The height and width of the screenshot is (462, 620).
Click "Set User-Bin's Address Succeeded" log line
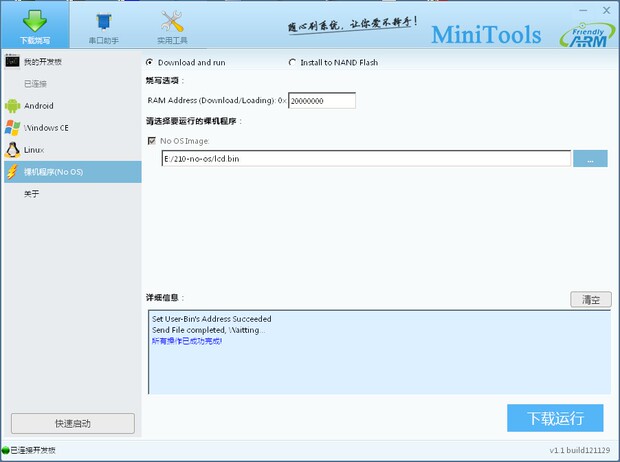pyautogui.click(x=212, y=319)
